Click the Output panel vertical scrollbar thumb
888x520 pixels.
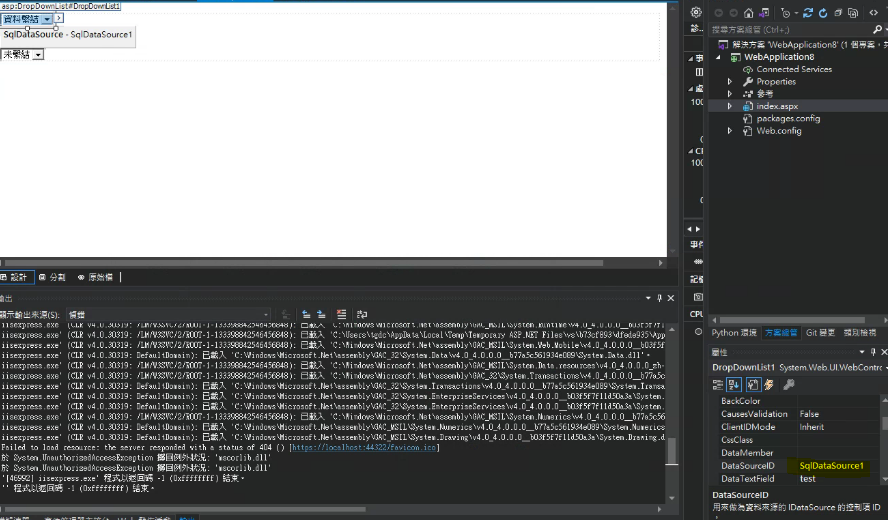click(672, 451)
